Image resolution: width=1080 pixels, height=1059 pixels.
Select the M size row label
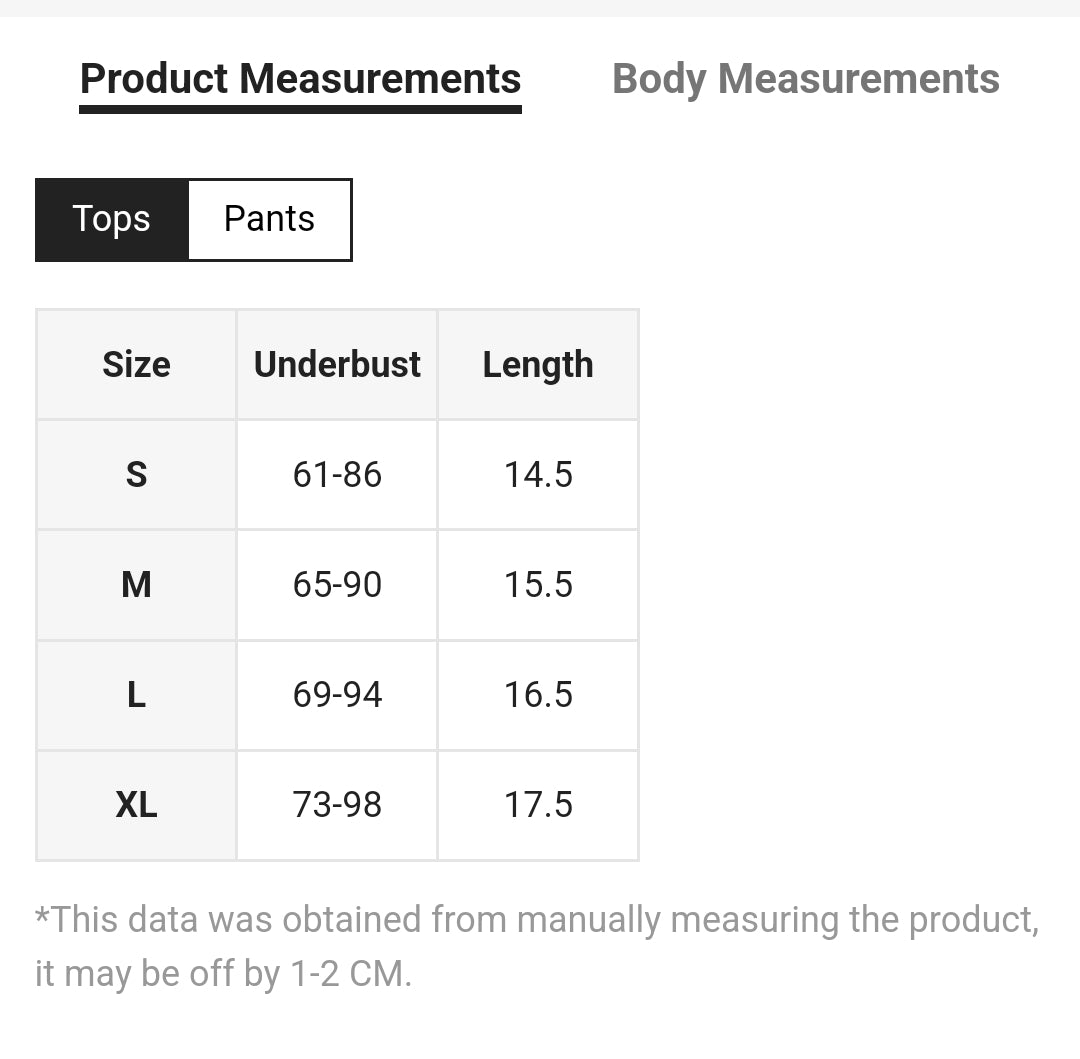tap(136, 584)
